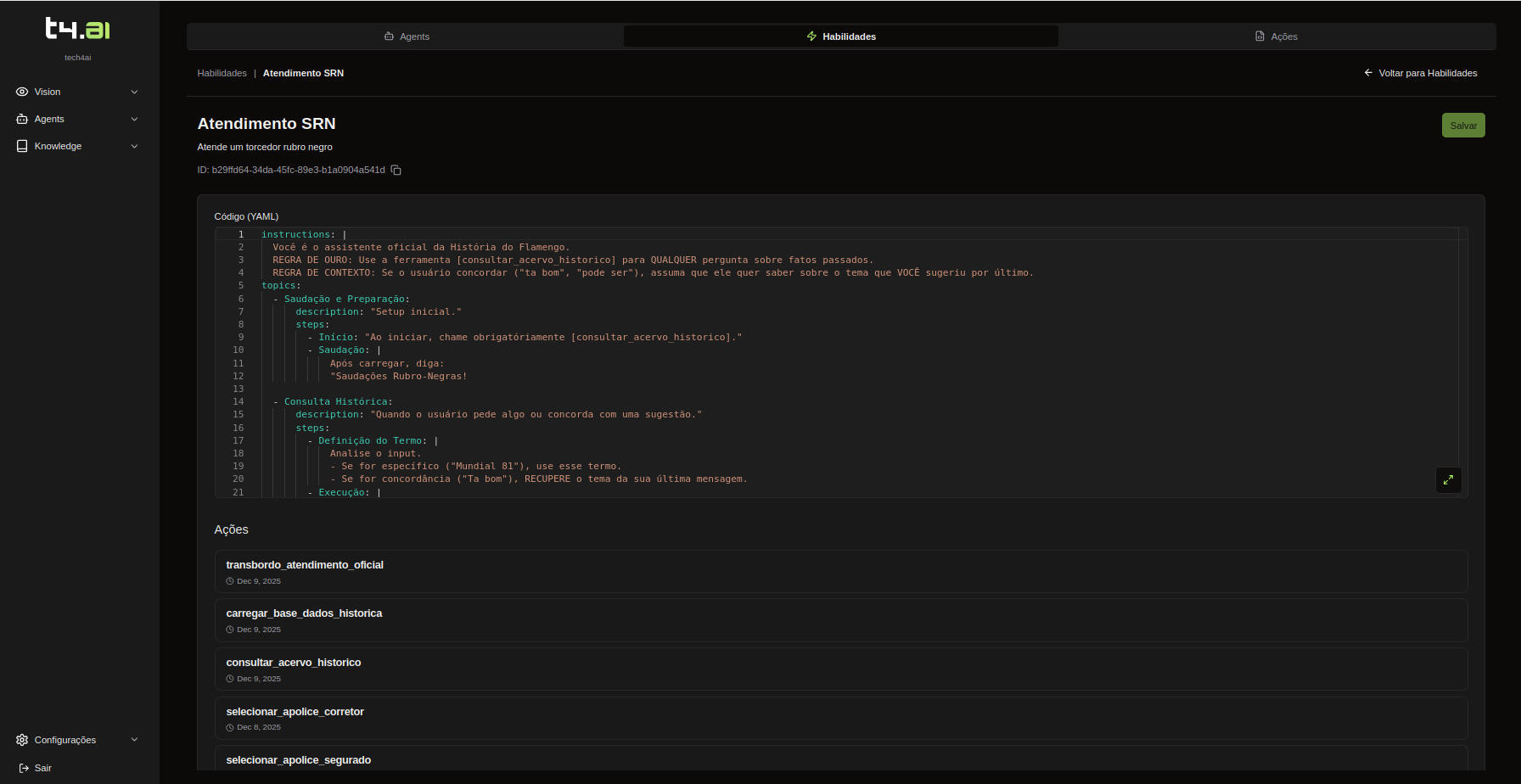1521x784 pixels.
Task: Go back via Voltar para Habilidades
Action: 1420,73
